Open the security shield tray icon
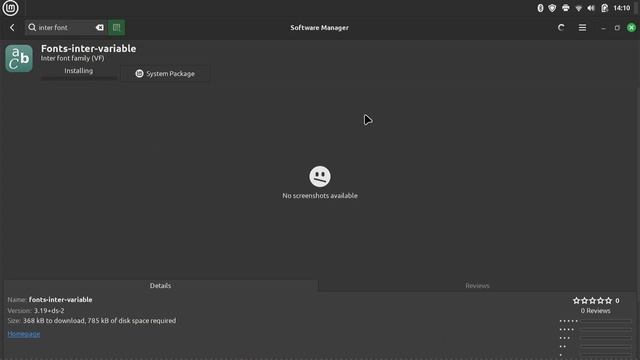 tap(552, 8)
